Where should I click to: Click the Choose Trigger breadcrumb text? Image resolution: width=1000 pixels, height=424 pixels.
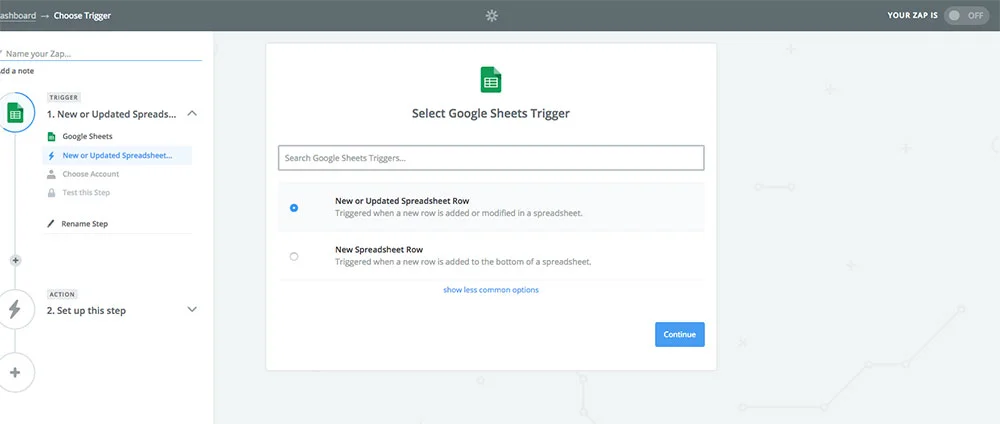click(82, 15)
